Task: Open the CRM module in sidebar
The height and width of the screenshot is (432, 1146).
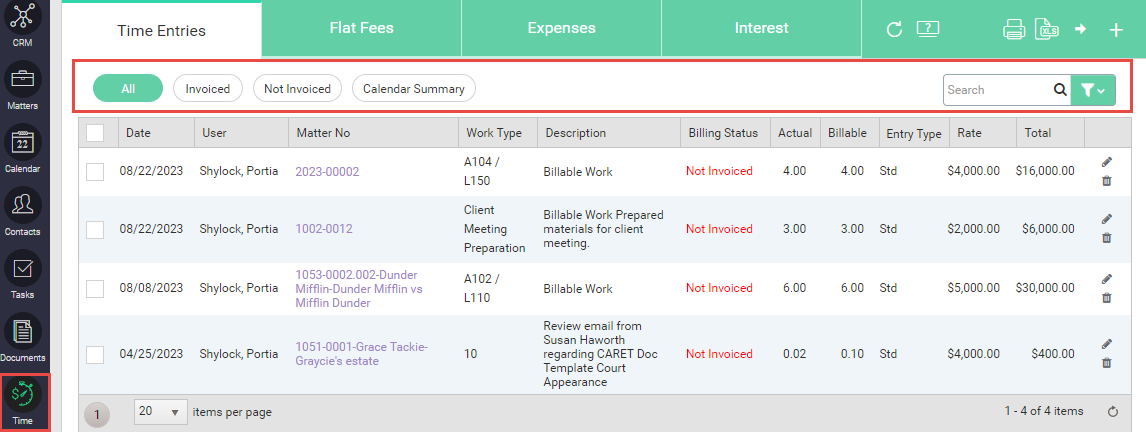Action: tap(23, 24)
